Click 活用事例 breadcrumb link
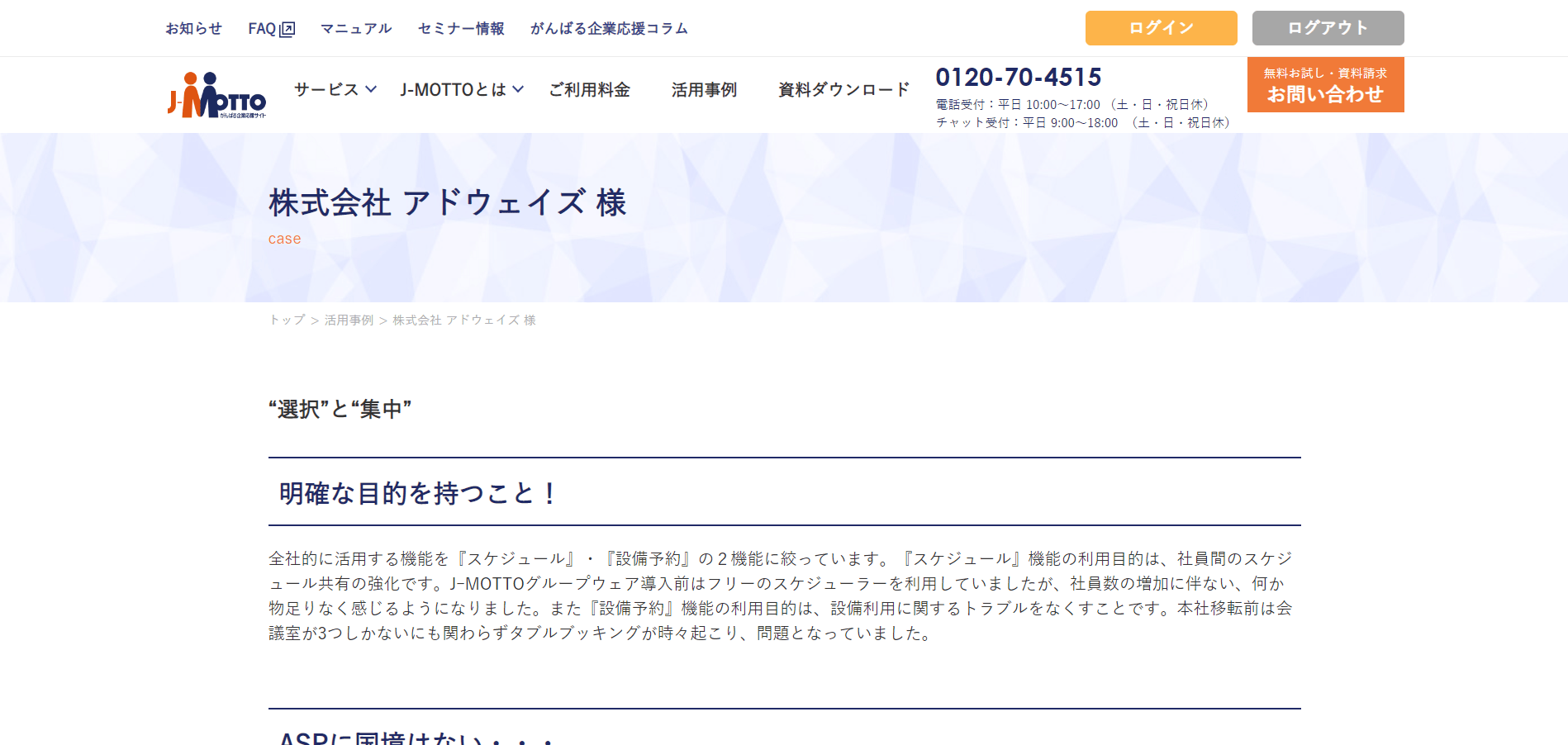This screenshot has width=1568, height=745. pyautogui.click(x=349, y=320)
